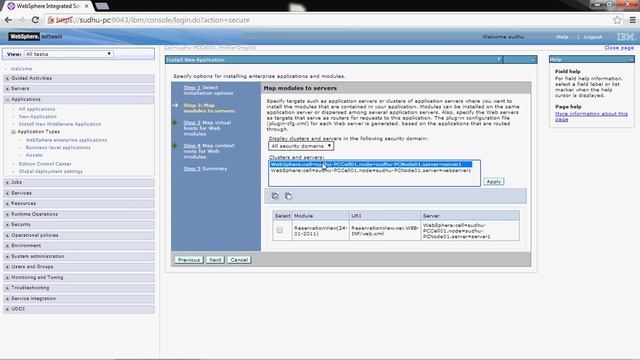Click the insecure https warning icon in the address bar
Screen dimensions: 640x360
click(x=51, y=20)
